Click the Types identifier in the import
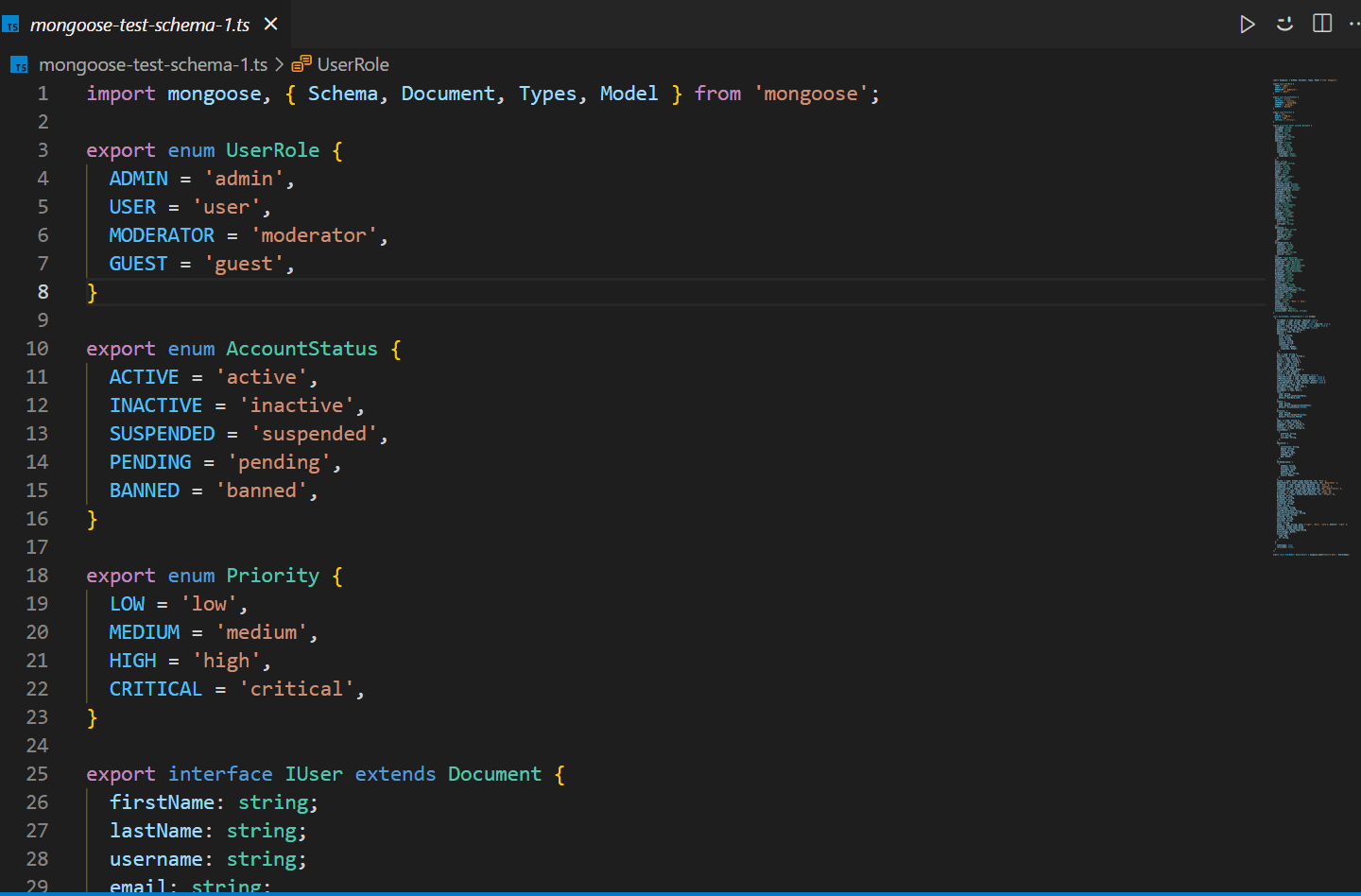Viewport: 1361px width, 896px height. tap(548, 94)
